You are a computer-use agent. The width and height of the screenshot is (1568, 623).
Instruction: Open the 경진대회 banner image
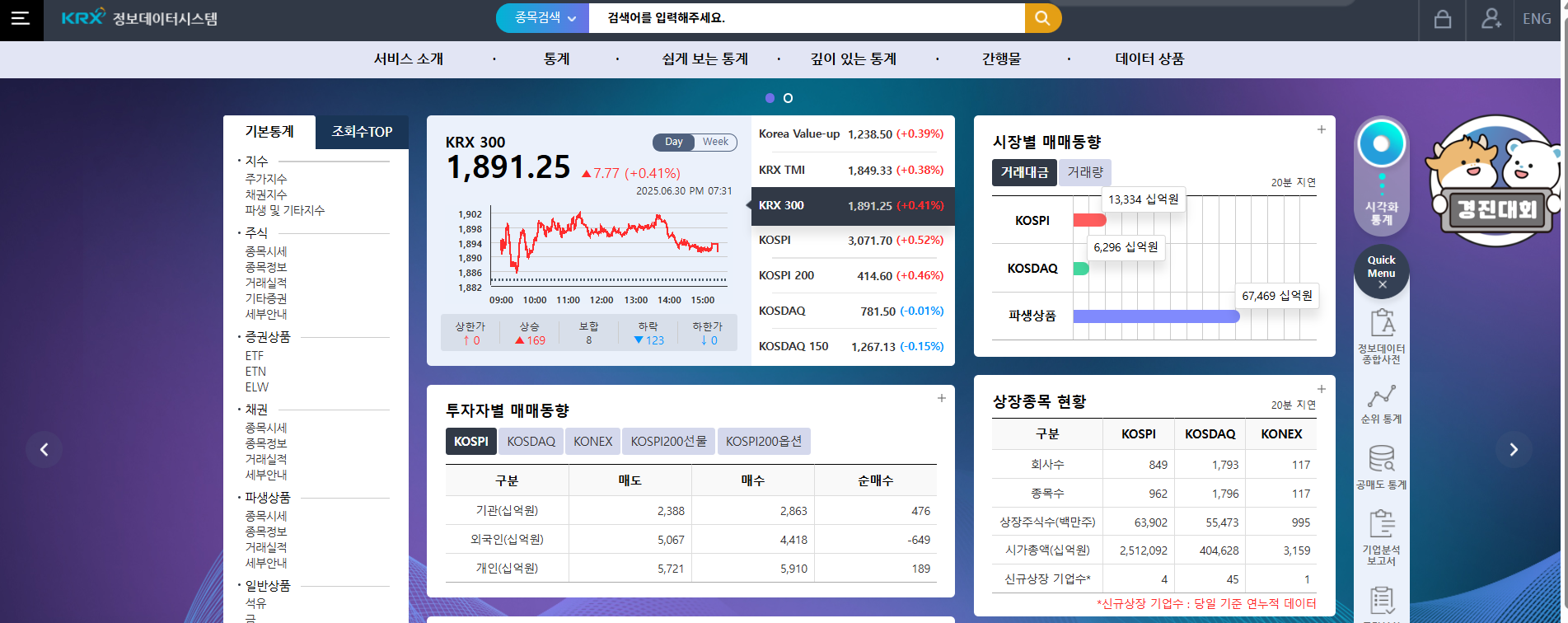coord(1495,180)
